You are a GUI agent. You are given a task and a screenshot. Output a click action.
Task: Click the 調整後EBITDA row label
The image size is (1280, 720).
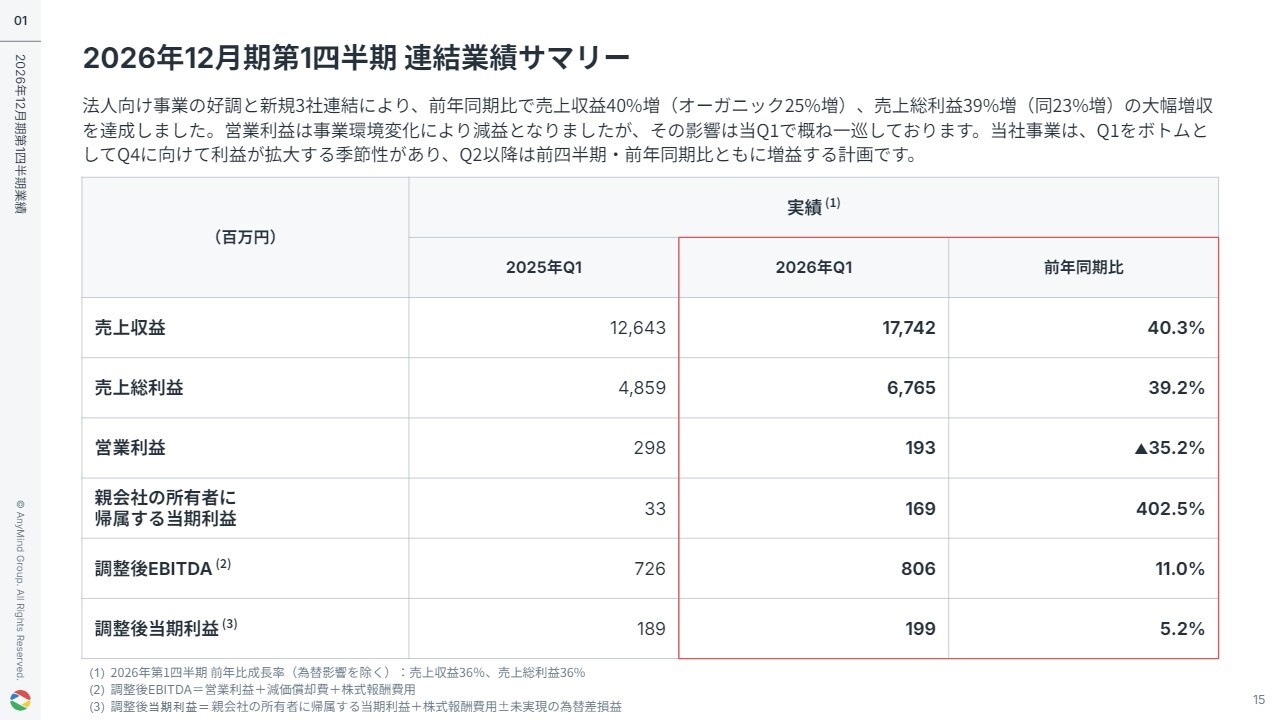[163, 568]
